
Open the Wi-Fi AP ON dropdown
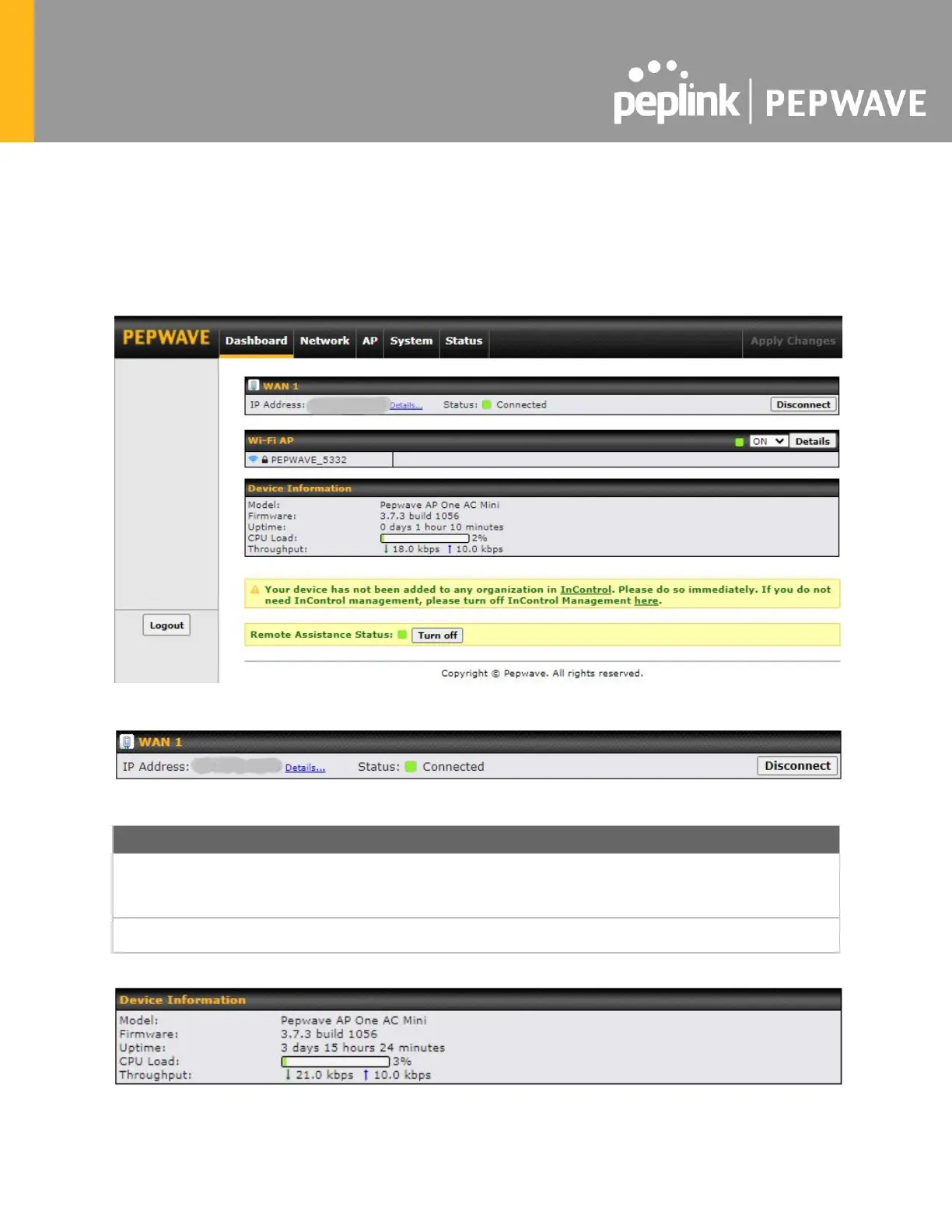click(x=768, y=441)
